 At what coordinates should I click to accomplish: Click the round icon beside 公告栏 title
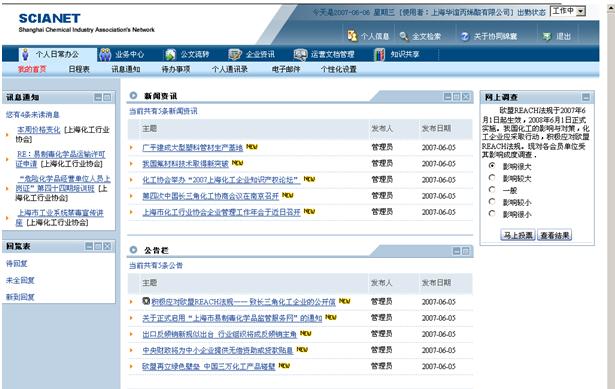[x=133, y=250]
